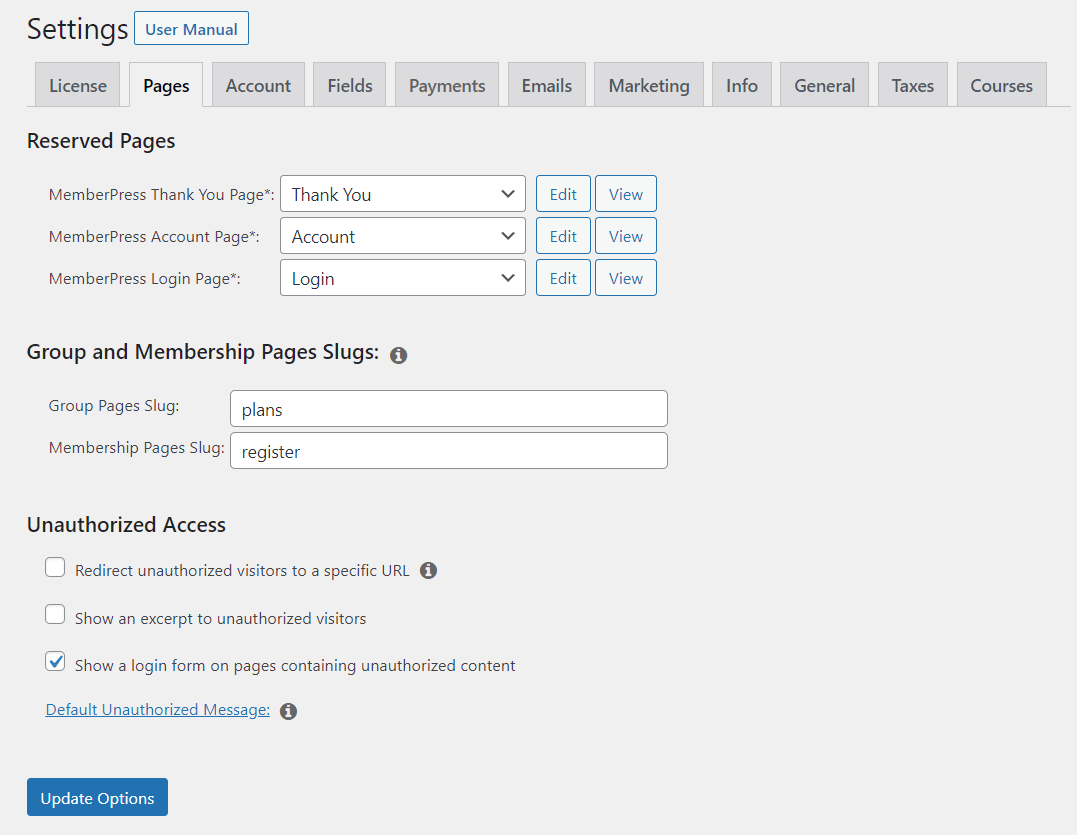Click the Update Options button
The height and width of the screenshot is (835, 1077).
click(x=98, y=798)
